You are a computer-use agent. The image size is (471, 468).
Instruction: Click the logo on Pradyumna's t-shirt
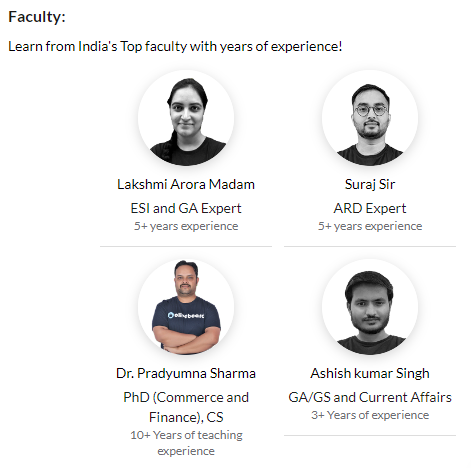click(x=186, y=315)
